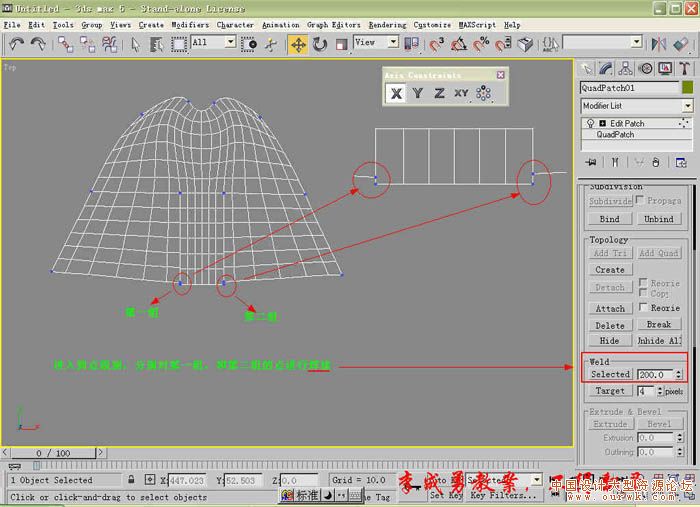This screenshot has width=700, height=507.
Task: Restrict to Y axis constraint
Action: tap(417, 93)
